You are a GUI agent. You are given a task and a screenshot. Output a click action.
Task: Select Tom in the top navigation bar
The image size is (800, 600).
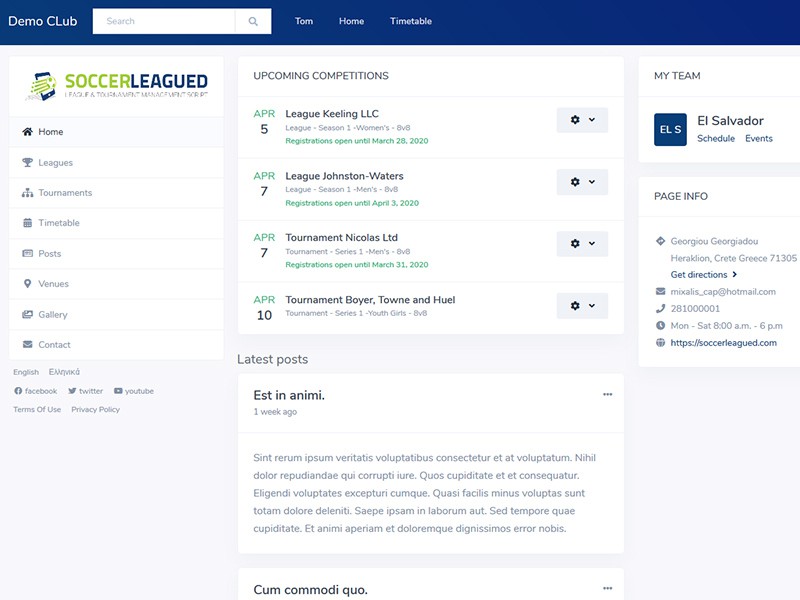click(x=304, y=21)
